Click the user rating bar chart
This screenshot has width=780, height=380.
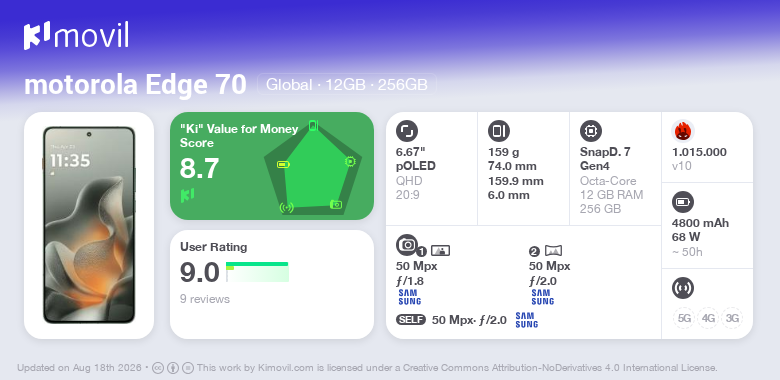point(257,272)
